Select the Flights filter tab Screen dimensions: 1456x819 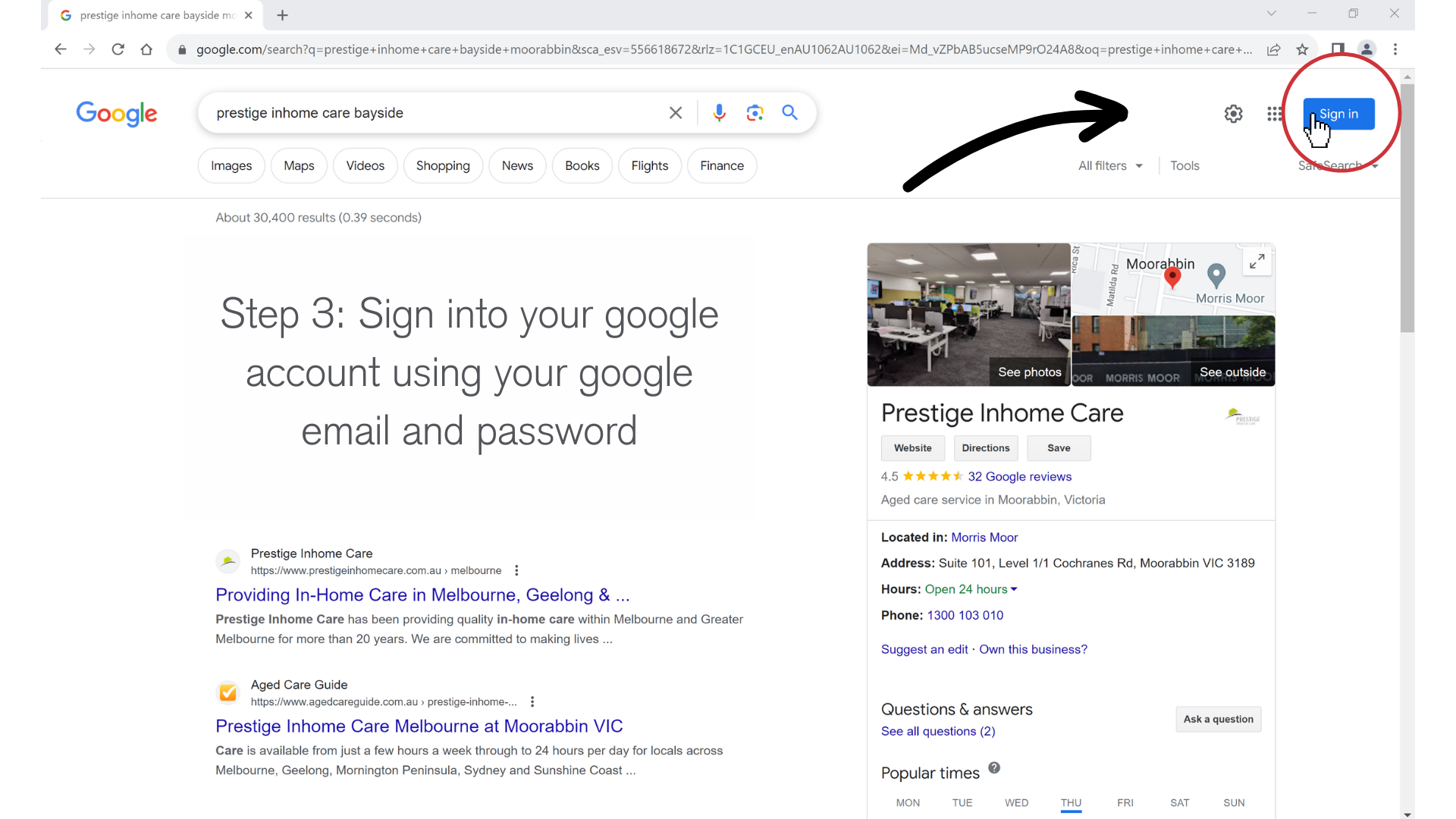pyautogui.click(x=650, y=166)
